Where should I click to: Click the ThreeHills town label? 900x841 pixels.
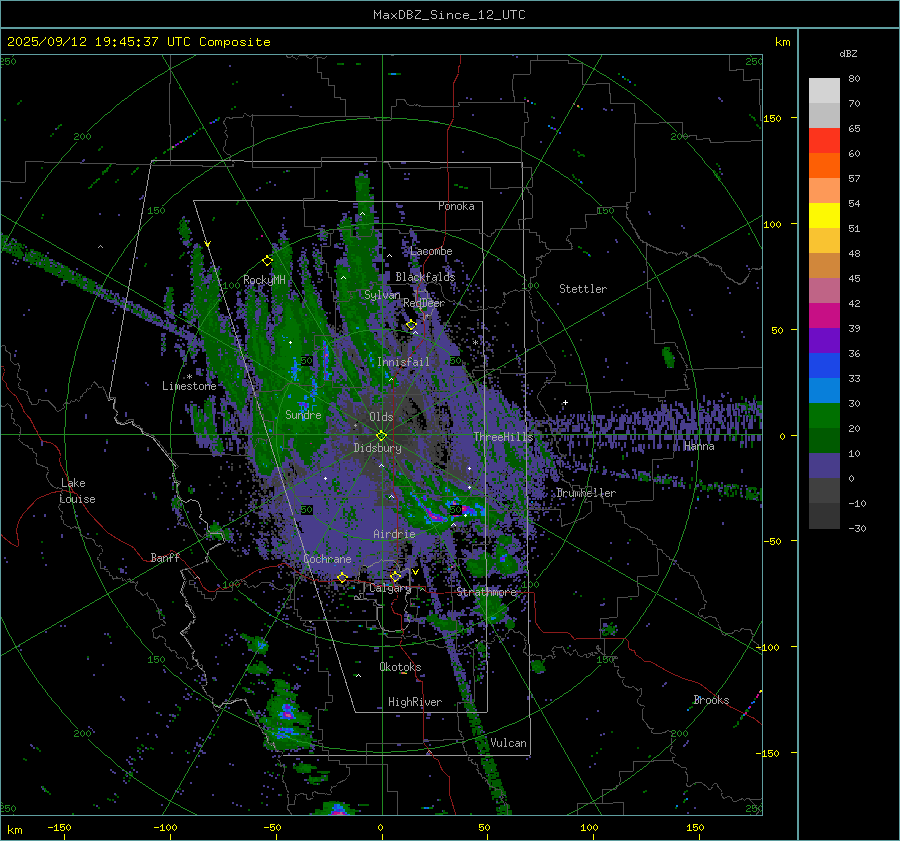coord(503,437)
